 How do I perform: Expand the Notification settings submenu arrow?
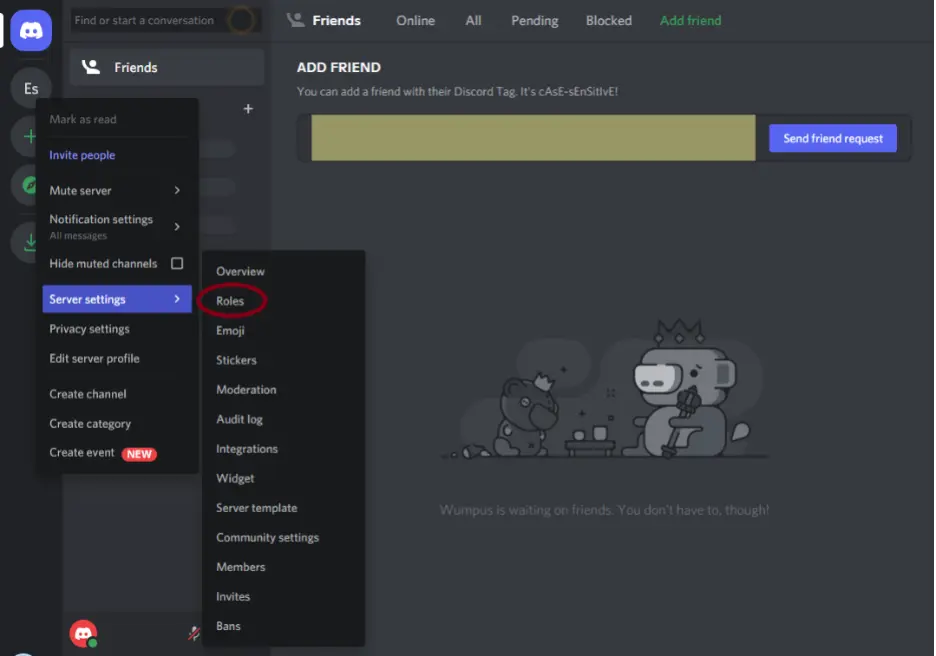(x=177, y=226)
